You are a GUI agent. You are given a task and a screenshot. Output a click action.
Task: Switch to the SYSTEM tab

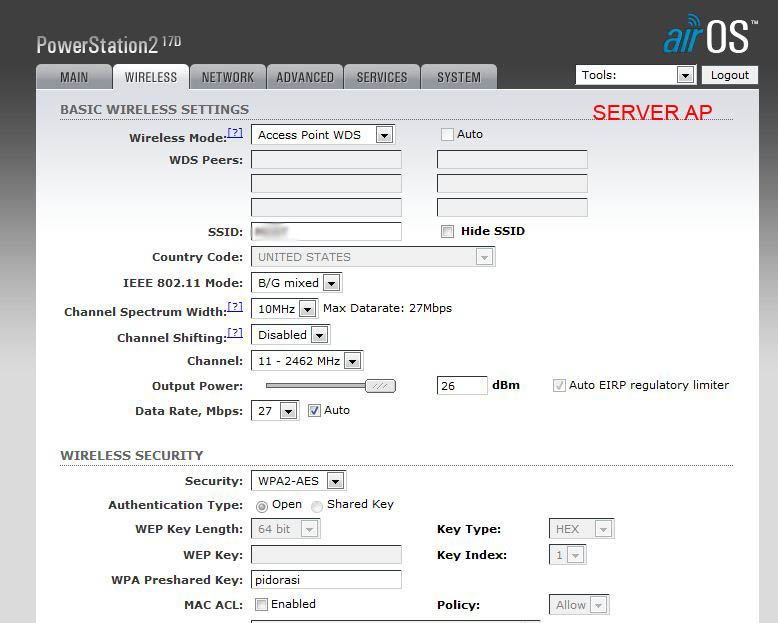(x=458, y=77)
